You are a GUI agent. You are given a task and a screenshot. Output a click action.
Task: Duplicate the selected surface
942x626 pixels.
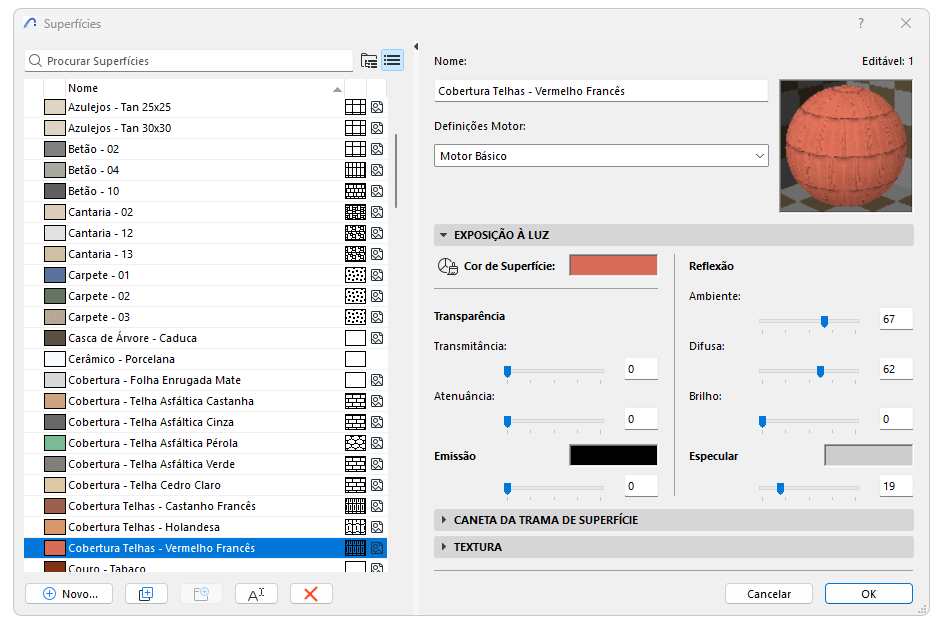tap(146, 593)
